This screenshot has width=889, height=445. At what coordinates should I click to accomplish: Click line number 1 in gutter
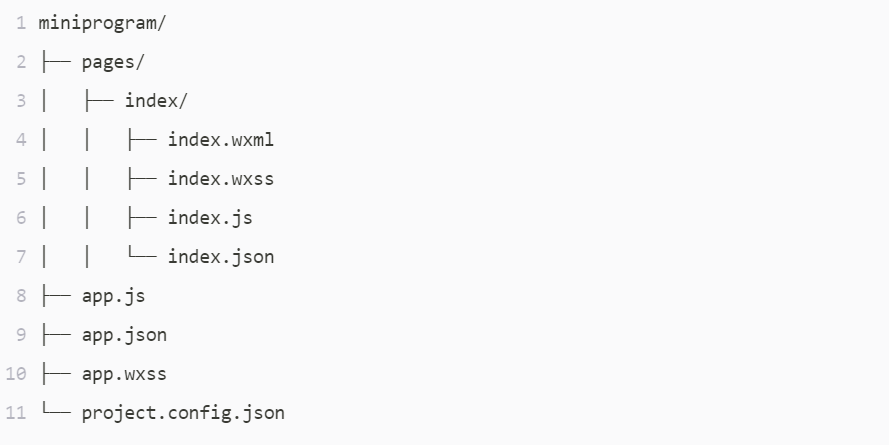[21, 23]
